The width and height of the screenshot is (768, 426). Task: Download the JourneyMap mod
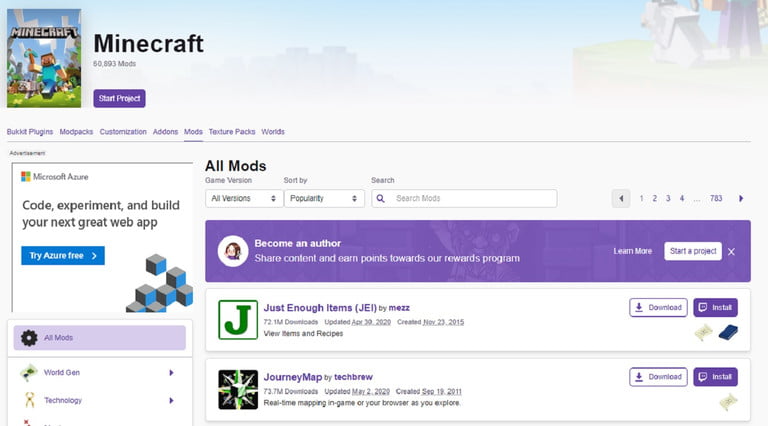658,377
